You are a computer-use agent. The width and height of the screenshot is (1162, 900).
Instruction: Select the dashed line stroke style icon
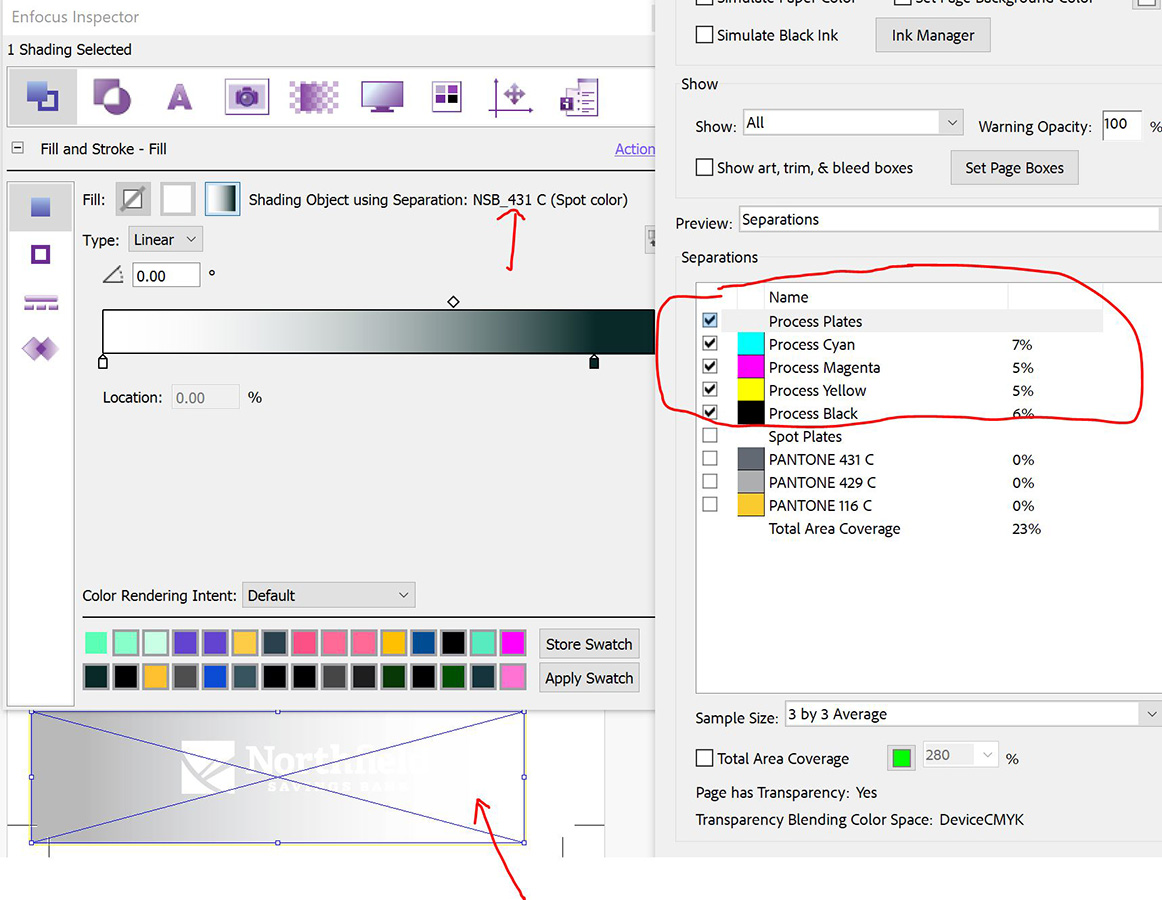tap(41, 302)
